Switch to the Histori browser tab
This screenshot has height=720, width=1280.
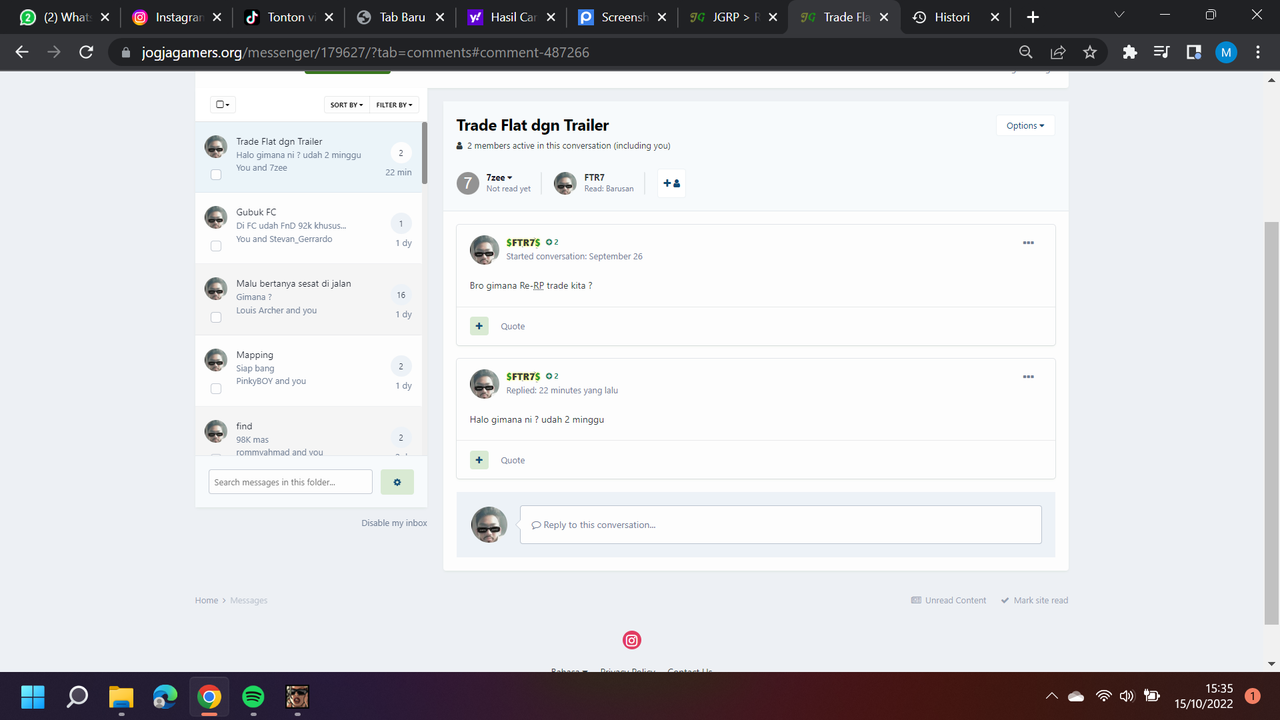(x=956, y=17)
